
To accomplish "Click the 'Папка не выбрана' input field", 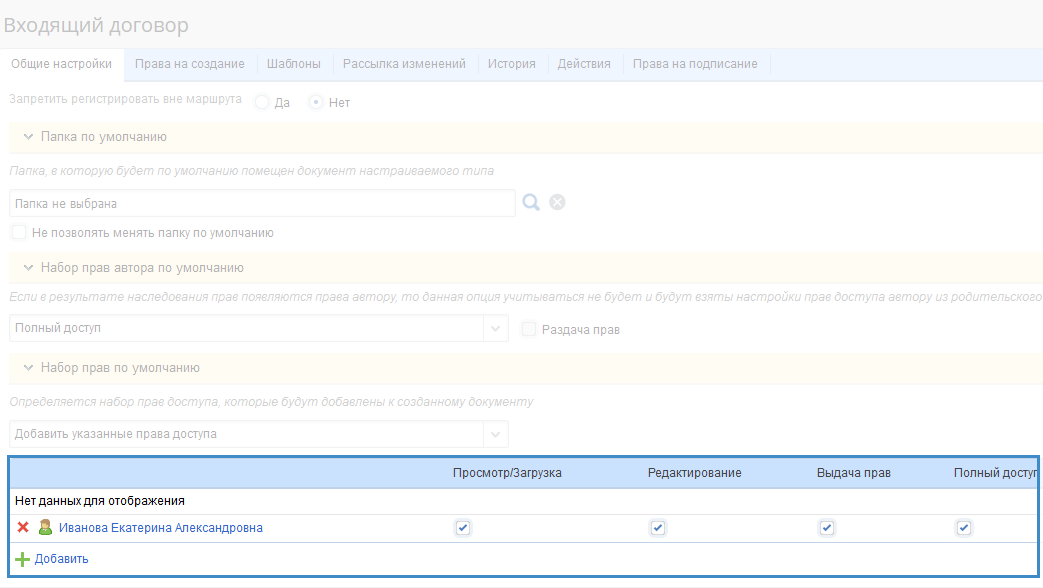I will tap(262, 203).
